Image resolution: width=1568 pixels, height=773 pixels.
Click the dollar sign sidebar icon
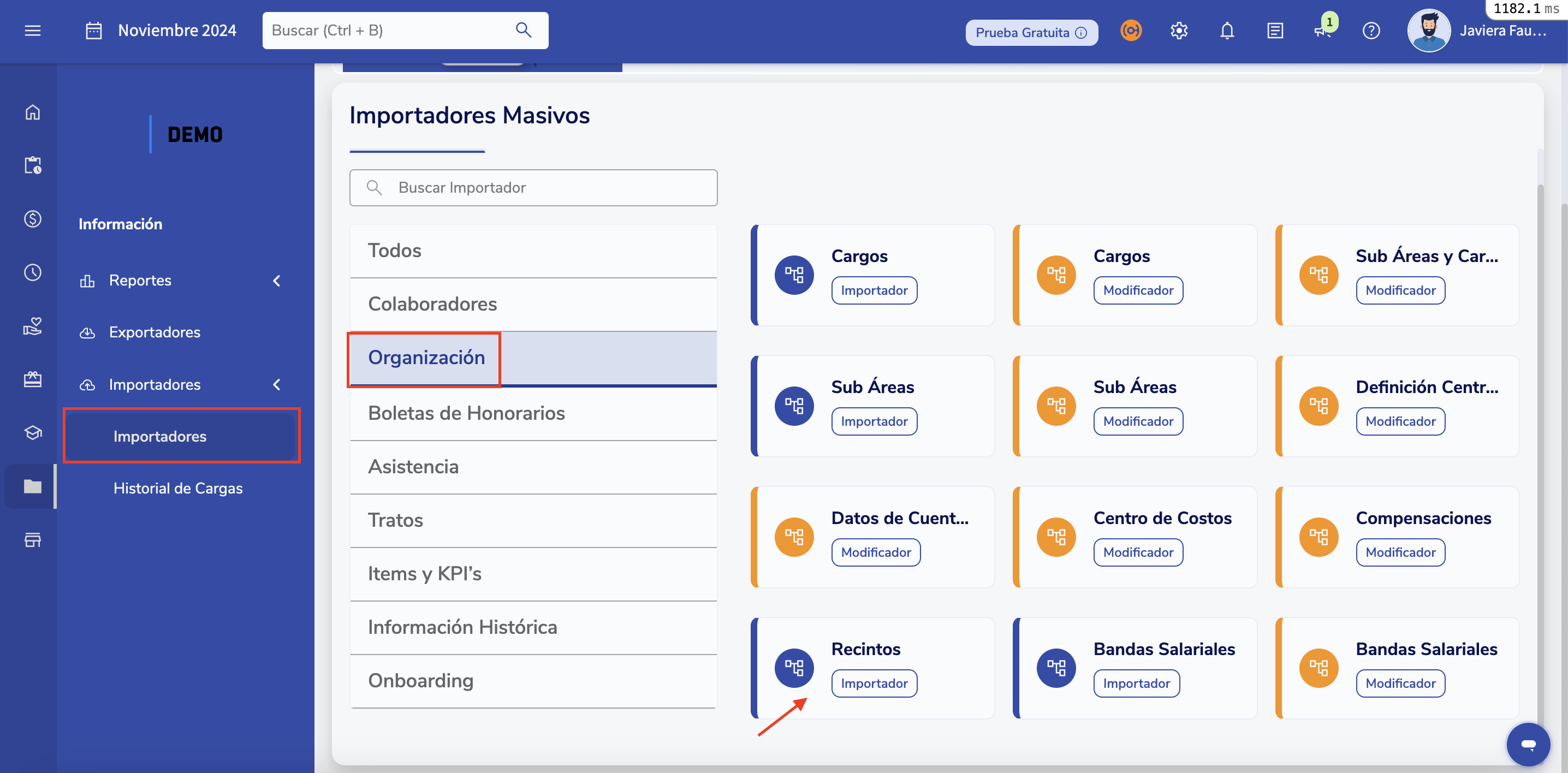(x=33, y=218)
